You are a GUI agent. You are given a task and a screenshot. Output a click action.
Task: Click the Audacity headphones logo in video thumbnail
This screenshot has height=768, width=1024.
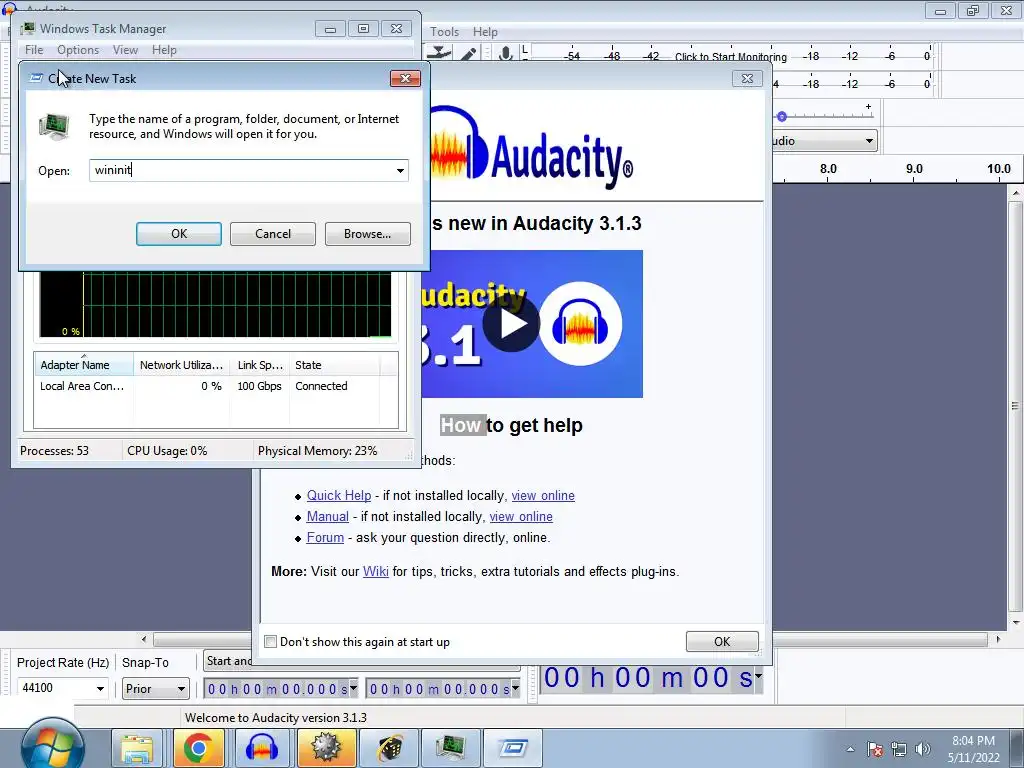tap(581, 323)
